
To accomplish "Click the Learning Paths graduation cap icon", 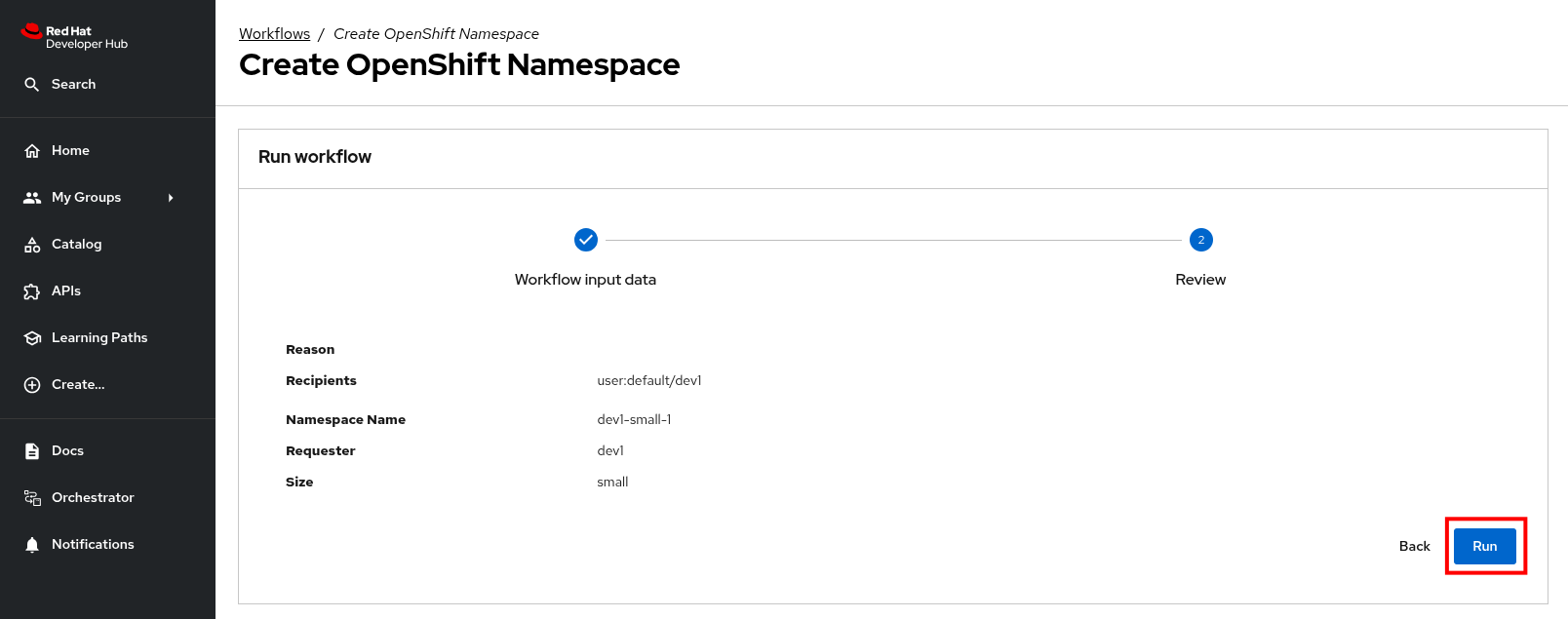I will click(x=32, y=338).
